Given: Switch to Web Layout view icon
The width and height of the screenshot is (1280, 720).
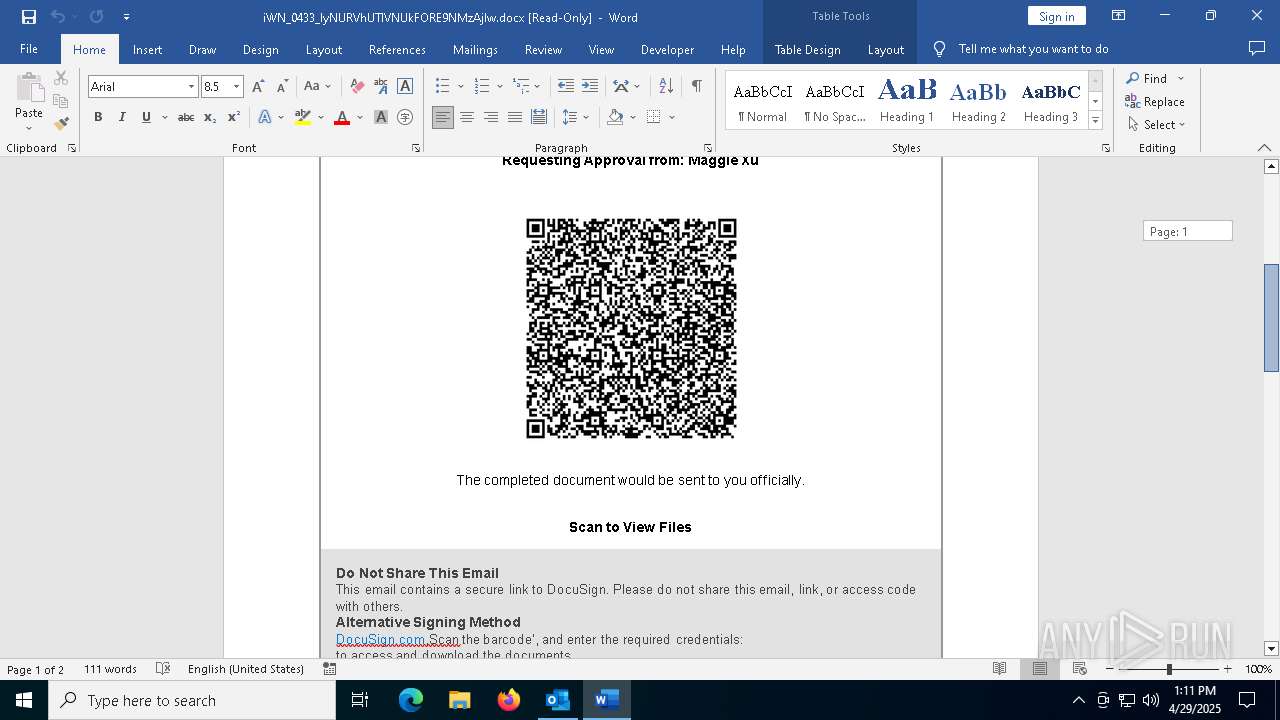Looking at the screenshot, I should [1080, 669].
